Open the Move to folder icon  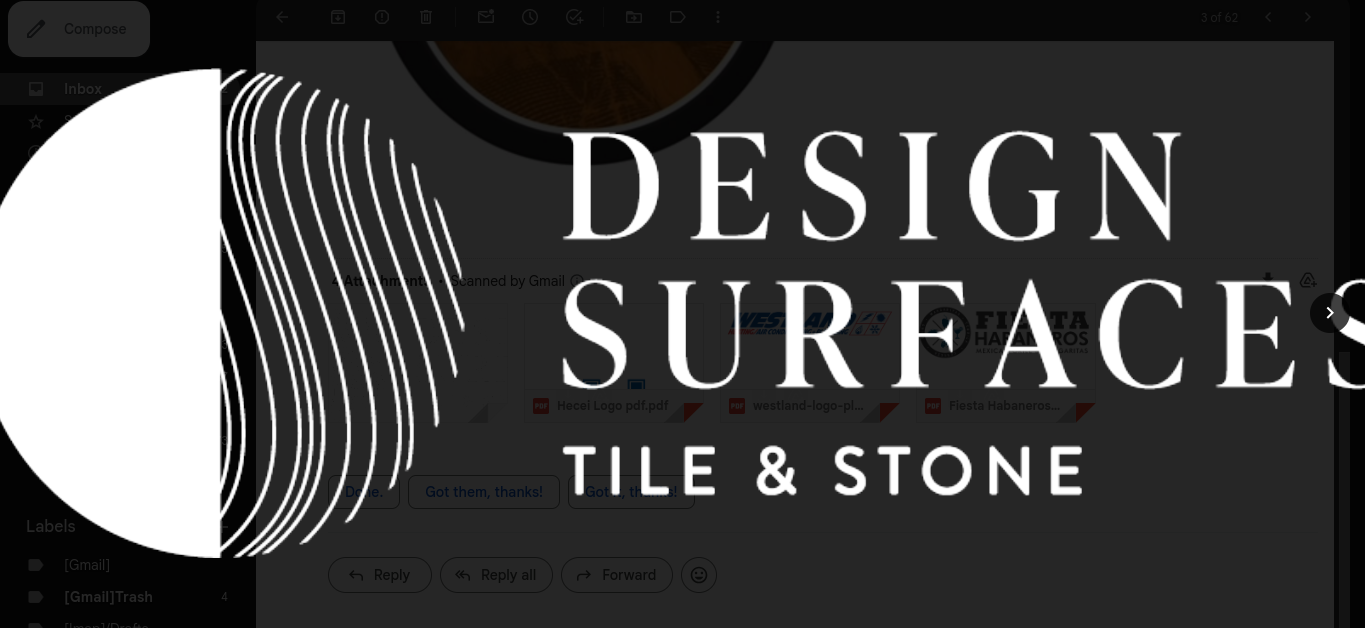pos(634,17)
